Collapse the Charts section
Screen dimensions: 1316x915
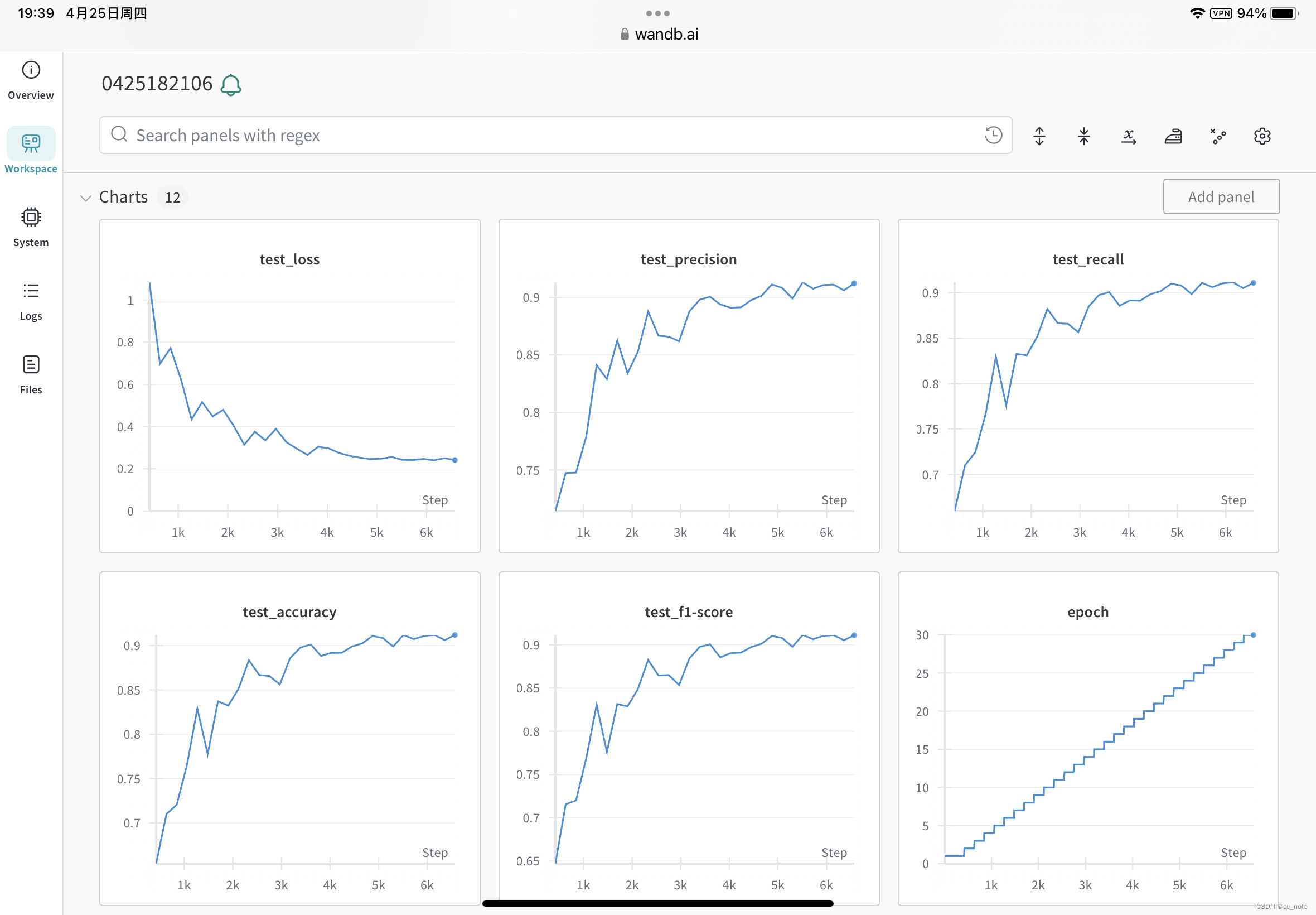85,198
